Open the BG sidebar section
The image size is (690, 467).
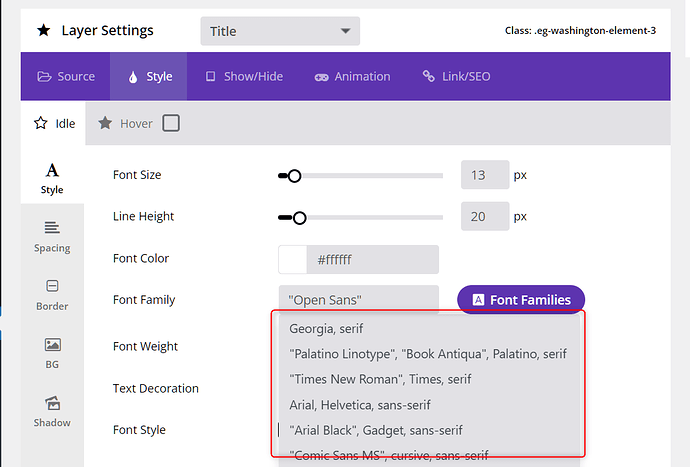[52, 352]
